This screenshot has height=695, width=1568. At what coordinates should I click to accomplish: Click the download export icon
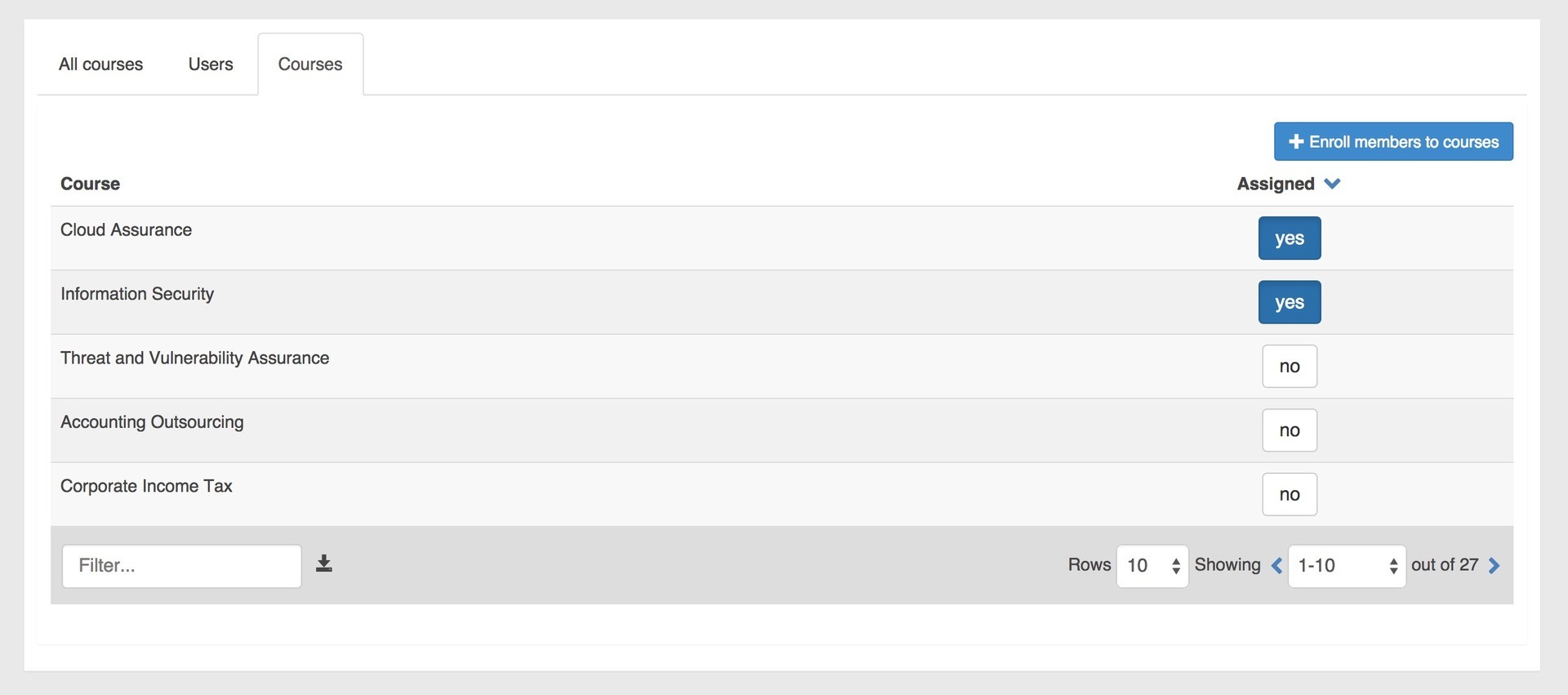tap(324, 564)
